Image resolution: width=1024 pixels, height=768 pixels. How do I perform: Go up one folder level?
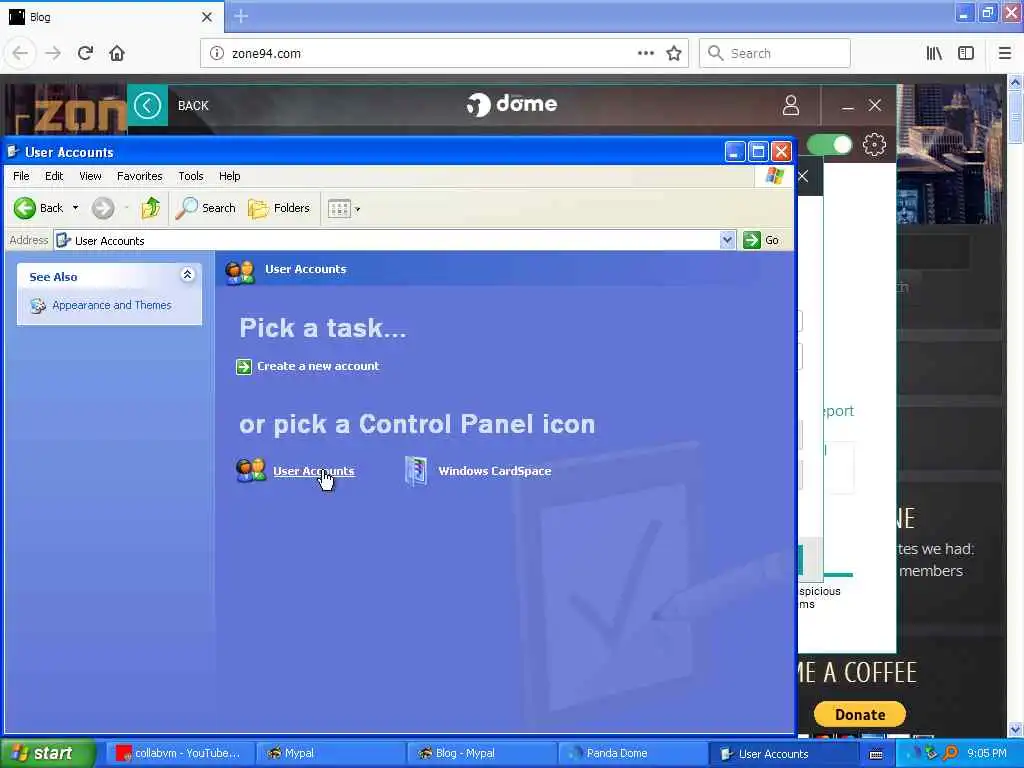click(151, 208)
